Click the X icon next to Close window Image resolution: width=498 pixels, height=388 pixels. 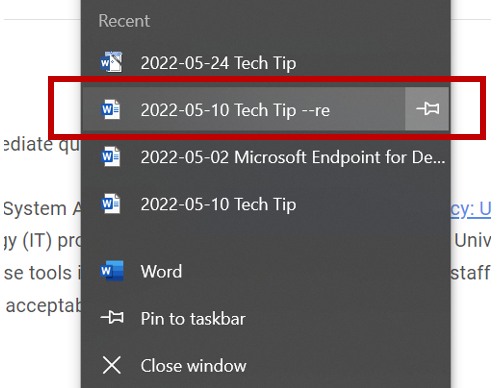pos(112,365)
